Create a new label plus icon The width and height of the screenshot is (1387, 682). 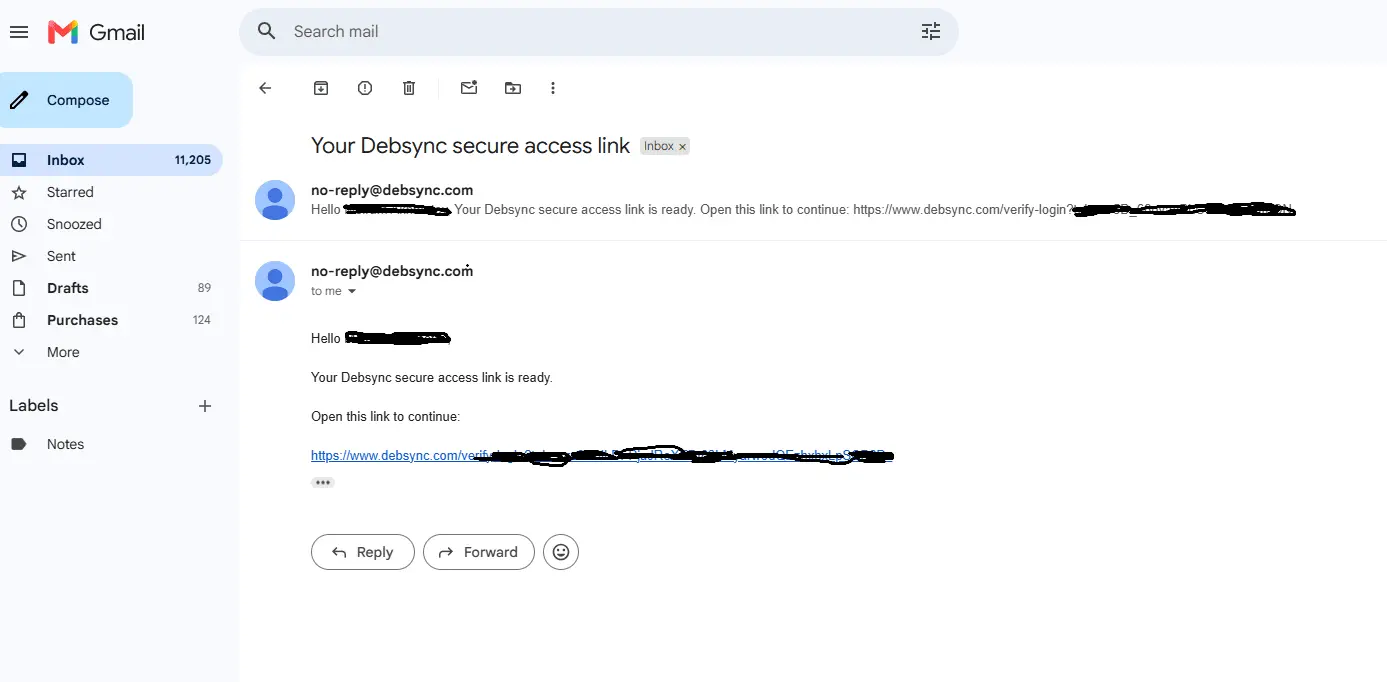point(205,406)
